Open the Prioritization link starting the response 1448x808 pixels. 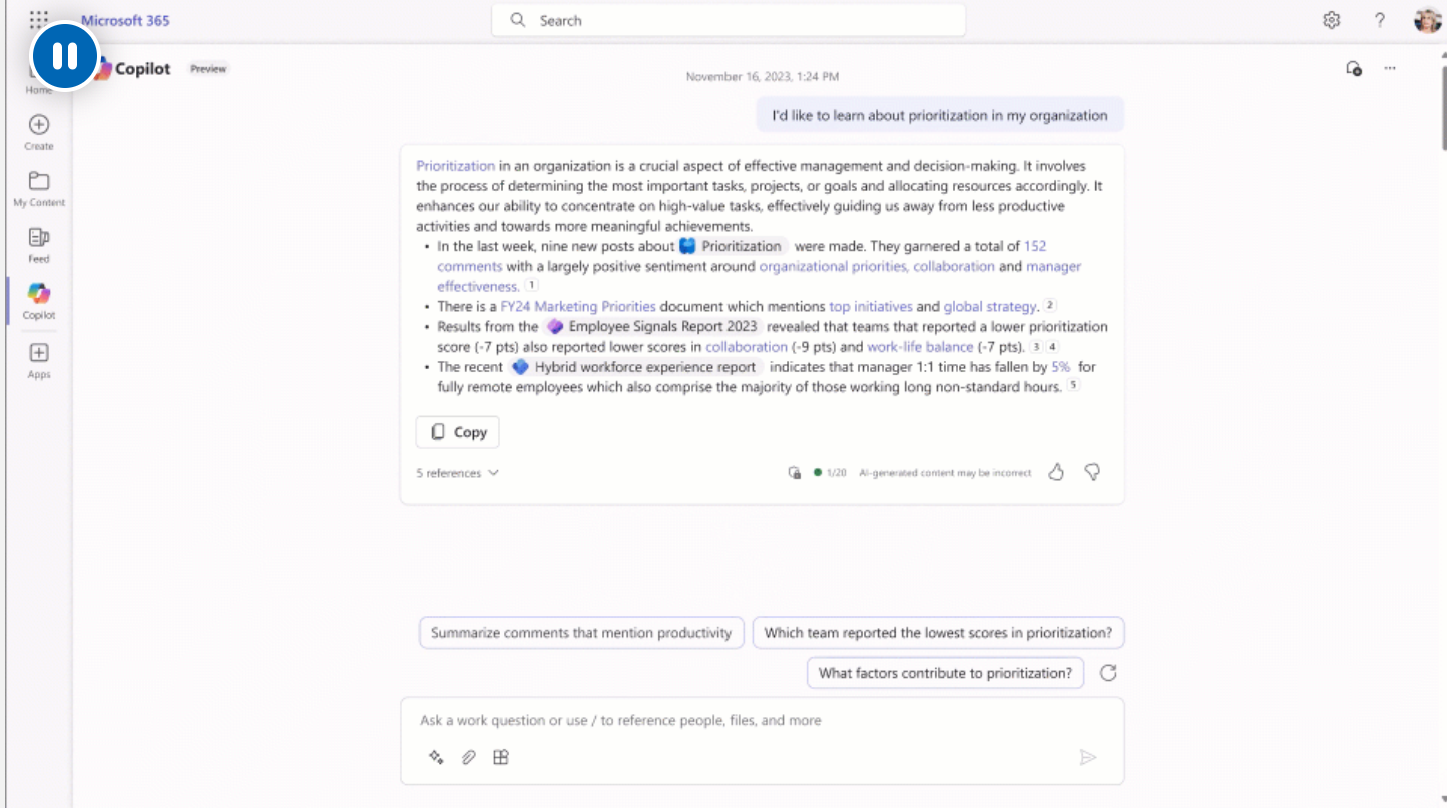click(455, 166)
